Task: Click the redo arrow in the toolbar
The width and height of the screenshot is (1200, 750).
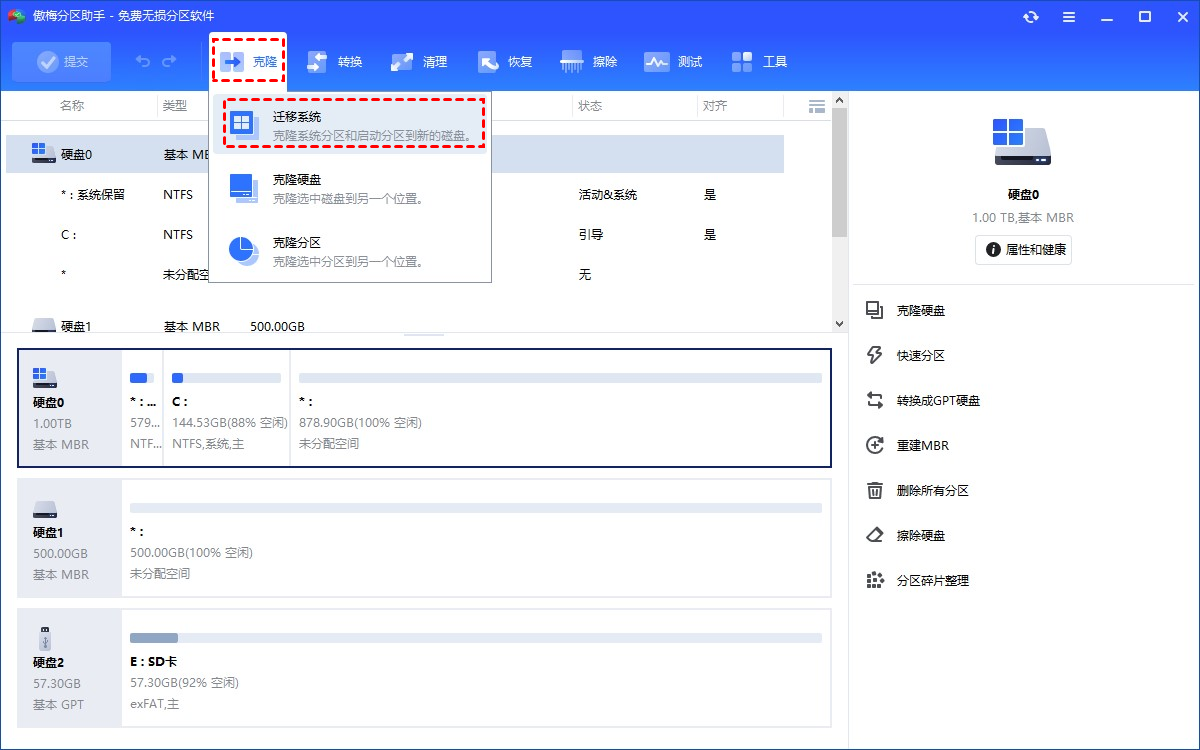Action: click(172, 61)
